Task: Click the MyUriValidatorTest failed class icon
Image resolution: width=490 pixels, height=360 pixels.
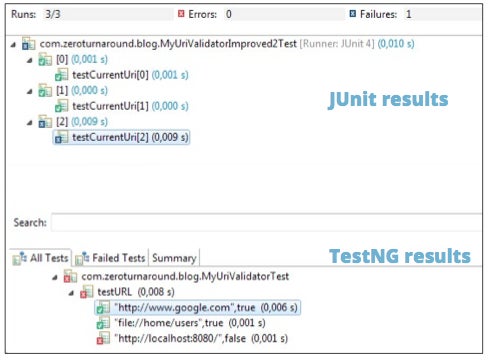Action: (70, 276)
